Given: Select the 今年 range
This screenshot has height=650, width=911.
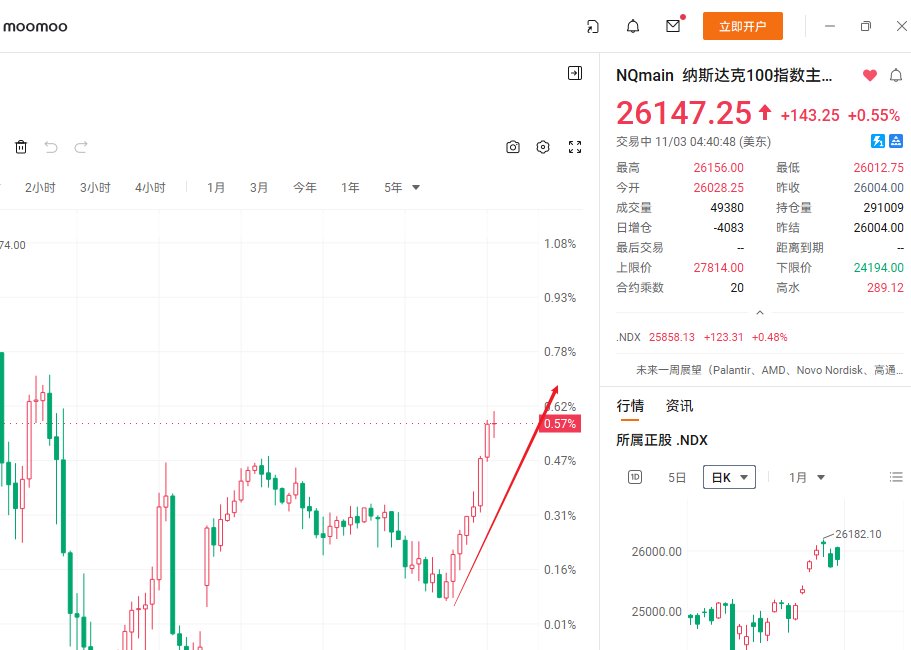Looking at the screenshot, I should (304, 188).
